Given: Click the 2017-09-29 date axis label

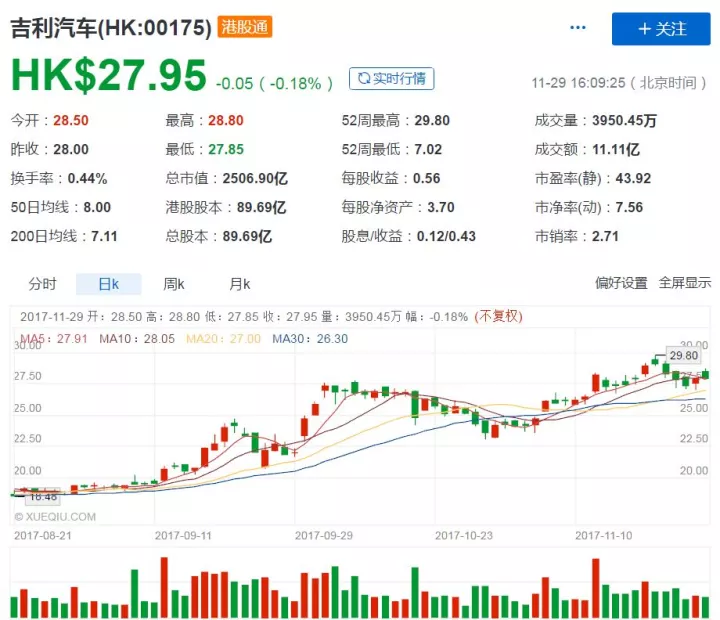Looking at the screenshot, I should point(324,535).
